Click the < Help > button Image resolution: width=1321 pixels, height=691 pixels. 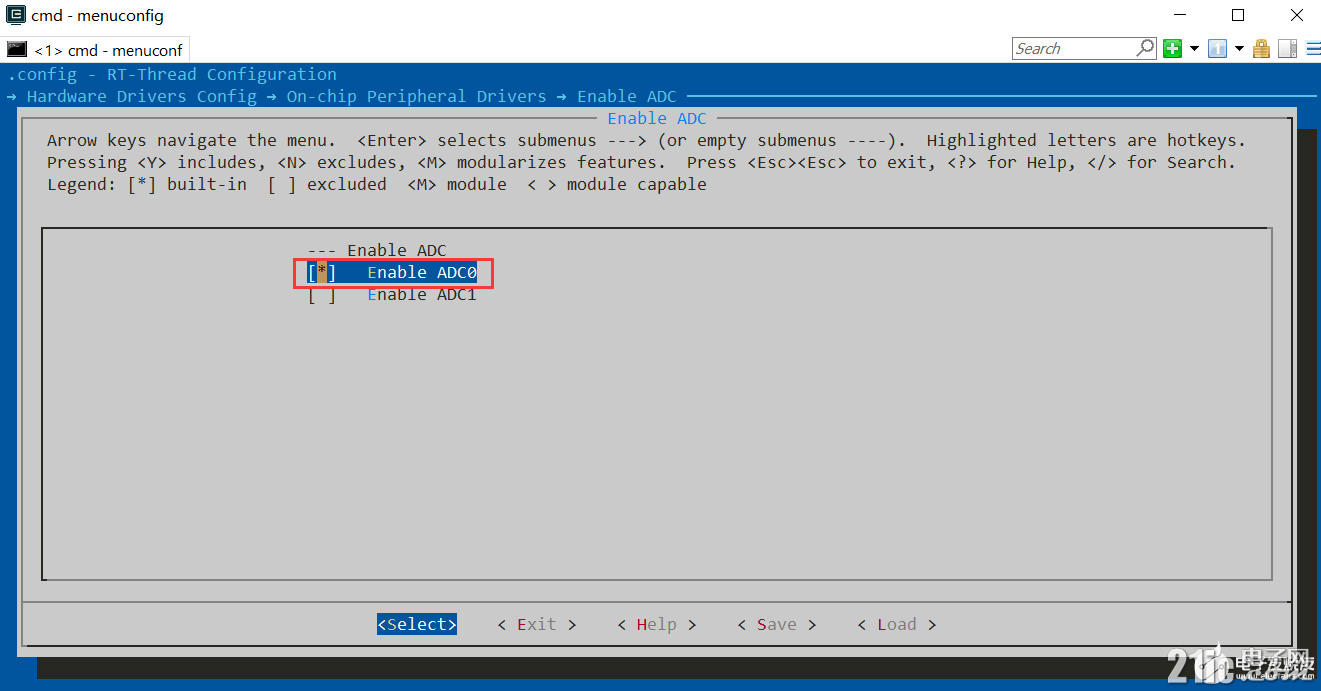pos(657,624)
